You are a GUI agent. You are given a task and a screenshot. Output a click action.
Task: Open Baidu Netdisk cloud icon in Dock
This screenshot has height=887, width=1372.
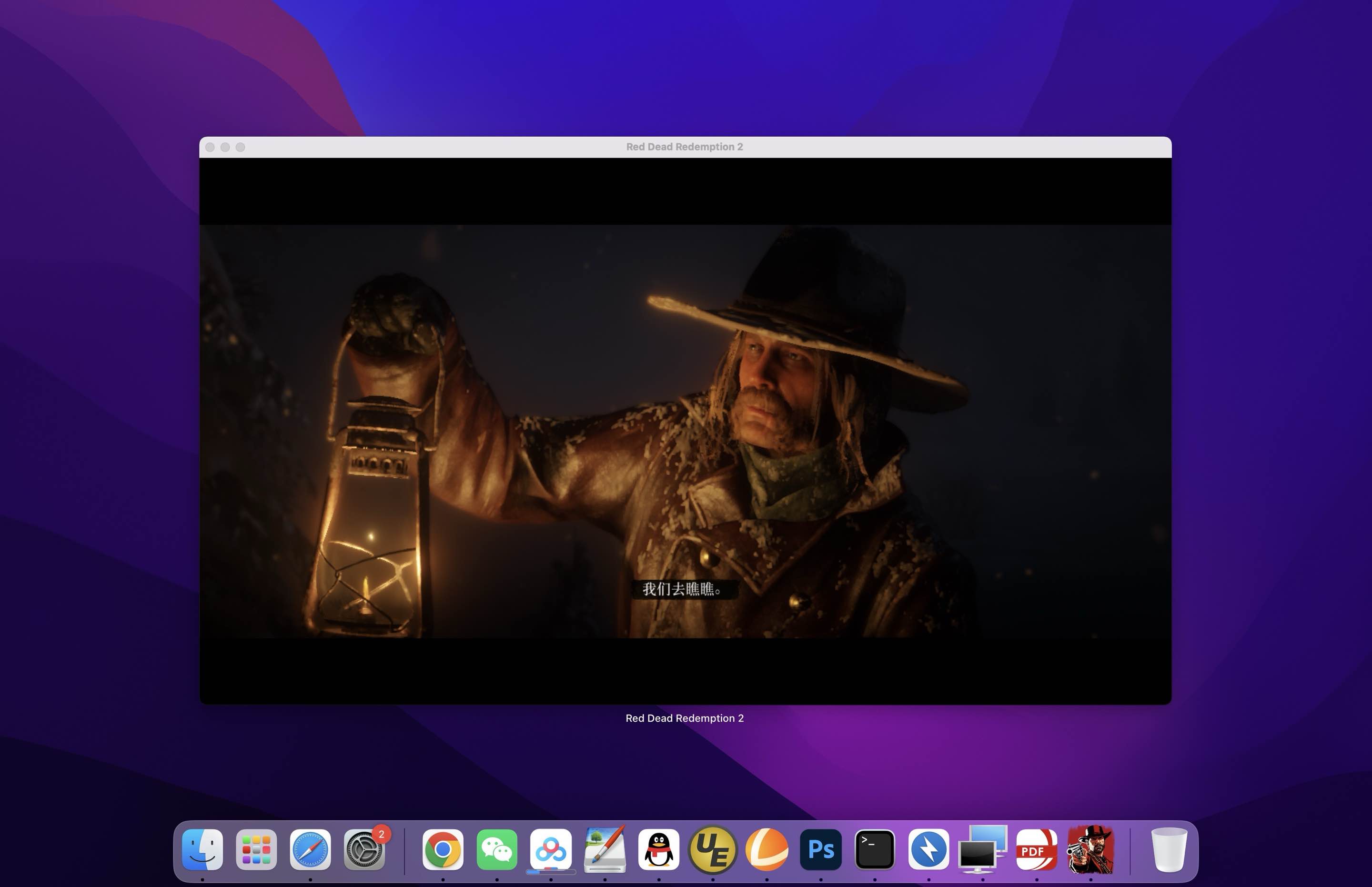(551, 849)
